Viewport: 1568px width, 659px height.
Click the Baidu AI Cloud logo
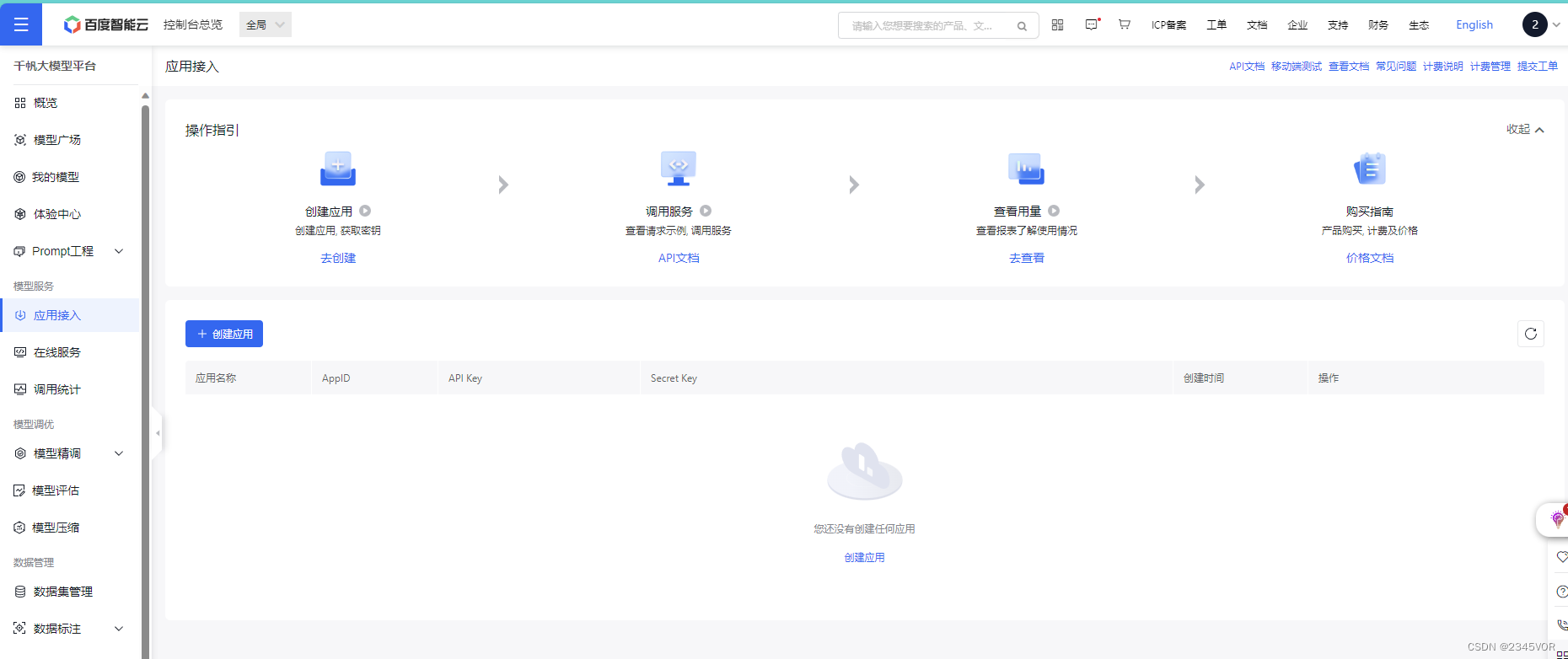pos(106,24)
